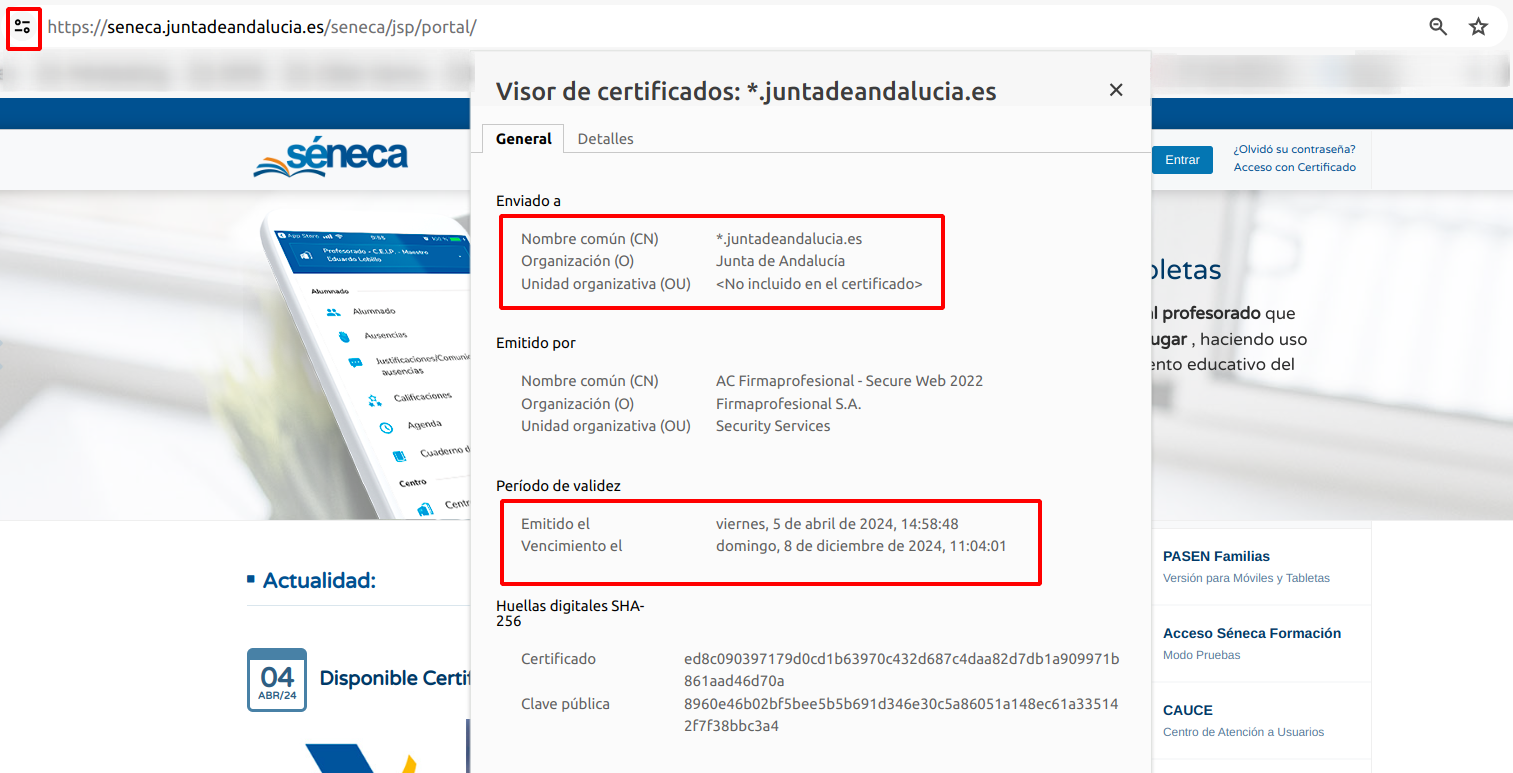Select the General tab
The width and height of the screenshot is (1513, 773).
tap(524, 139)
